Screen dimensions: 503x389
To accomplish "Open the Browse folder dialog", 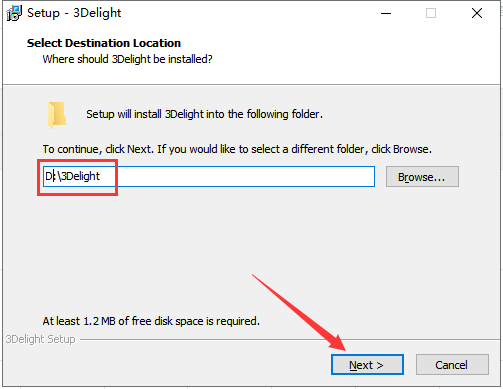I will [x=422, y=177].
